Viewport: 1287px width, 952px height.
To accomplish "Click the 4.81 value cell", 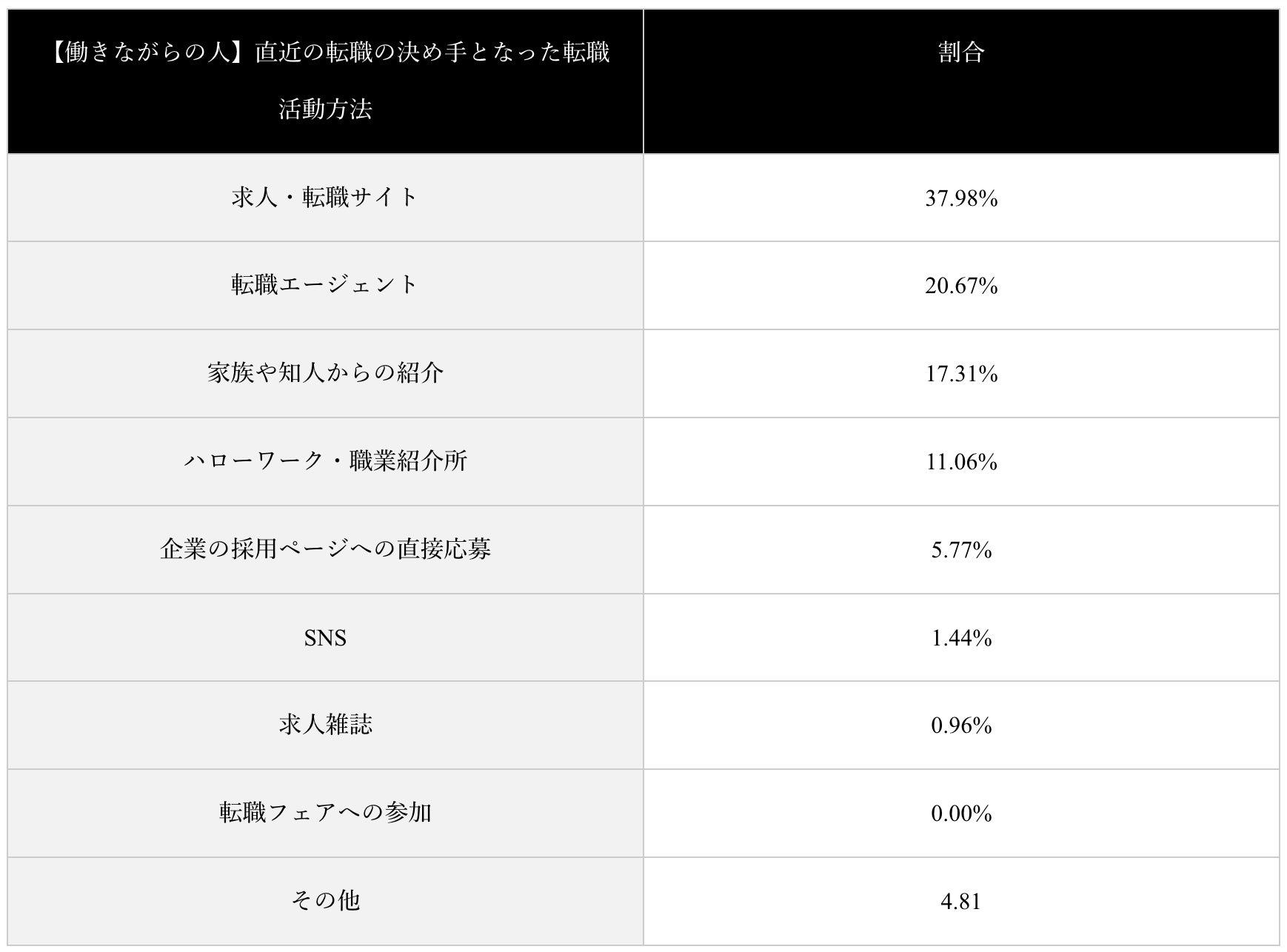I will 960,902.
